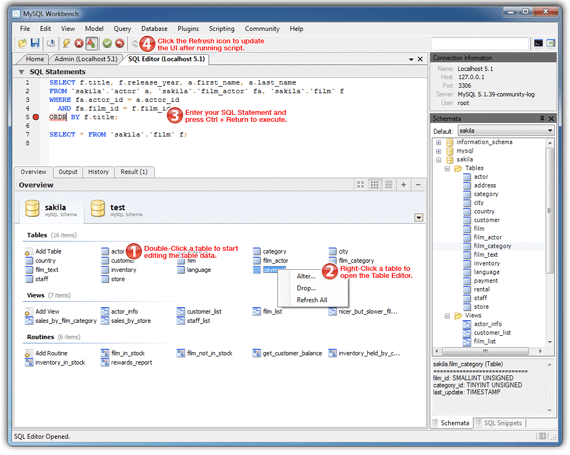
Task: Switch Overview to large icons view
Action: 361,185
